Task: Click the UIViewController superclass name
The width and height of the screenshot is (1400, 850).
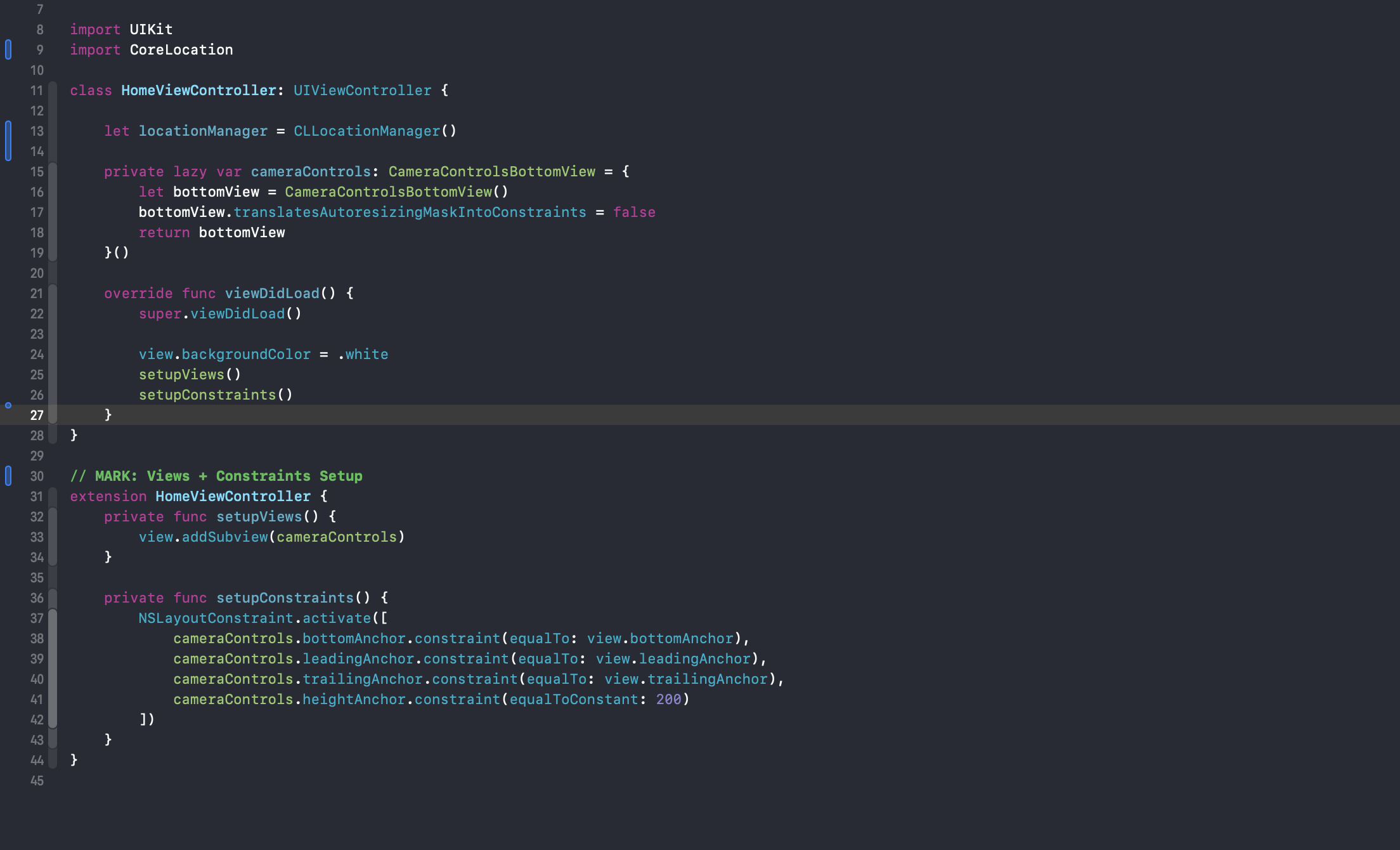Action: point(362,90)
